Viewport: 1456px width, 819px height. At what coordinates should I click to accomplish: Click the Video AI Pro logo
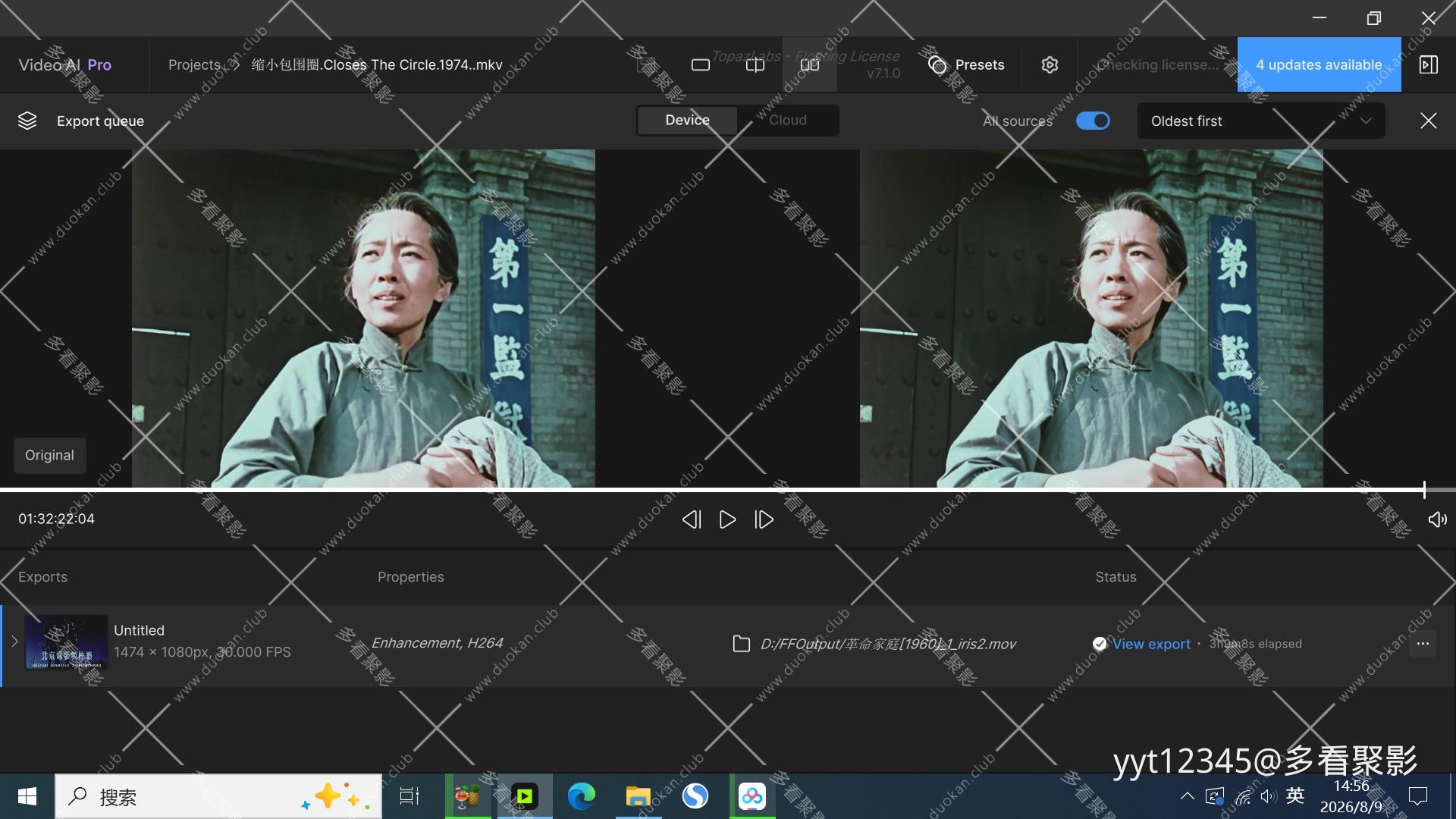65,65
